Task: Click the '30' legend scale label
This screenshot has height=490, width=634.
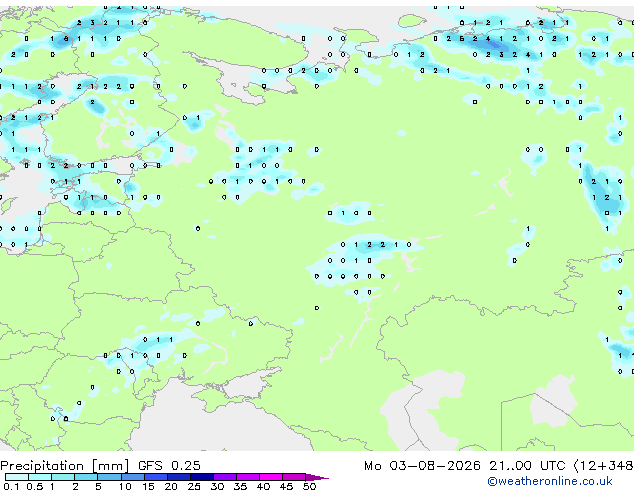Action: (217, 486)
